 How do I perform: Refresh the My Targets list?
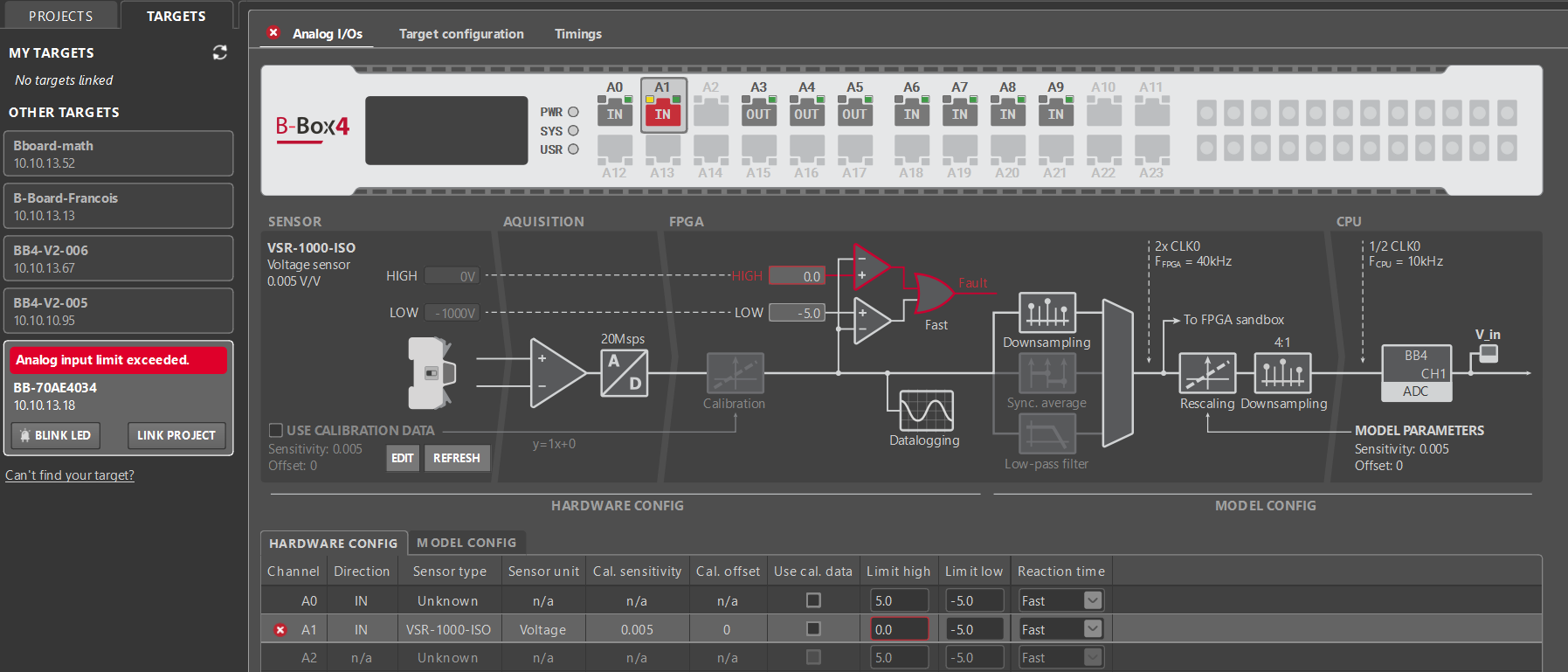[219, 52]
